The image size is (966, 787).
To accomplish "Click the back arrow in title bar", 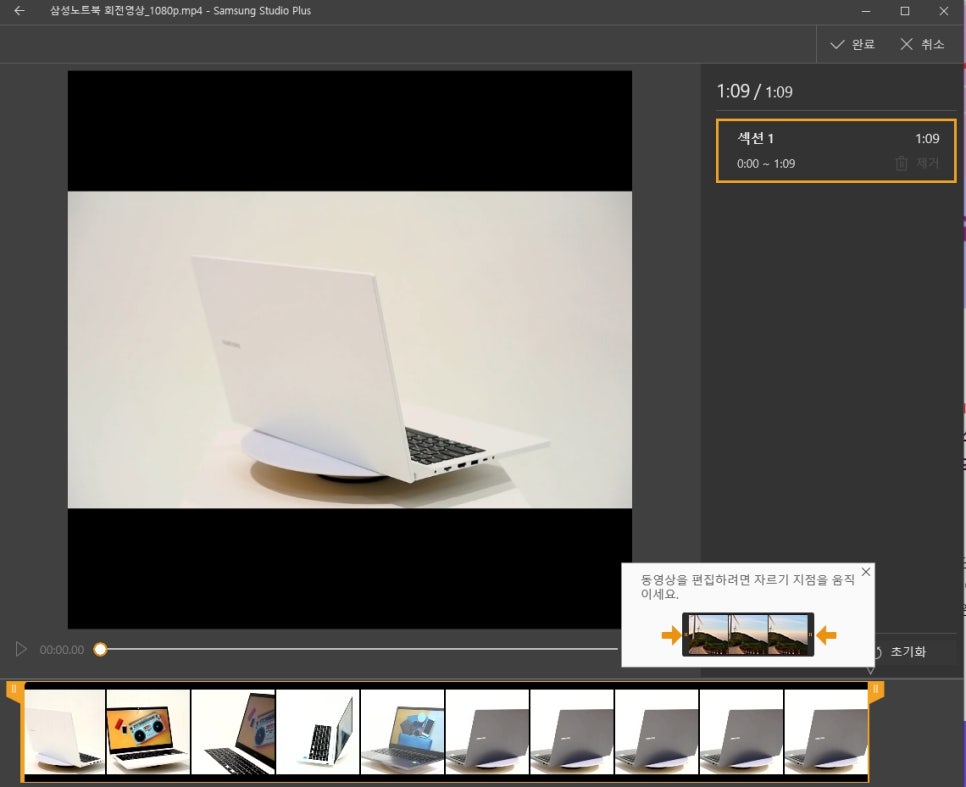I will point(19,11).
